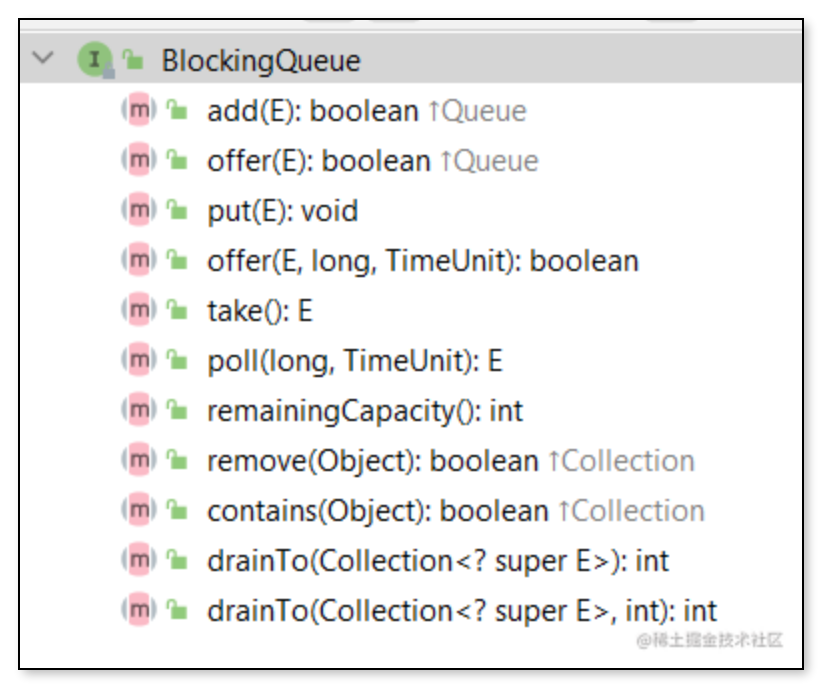832x698 pixels.
Task: Click the method icon beside add(E)
Action: click(x=138, y=110)
